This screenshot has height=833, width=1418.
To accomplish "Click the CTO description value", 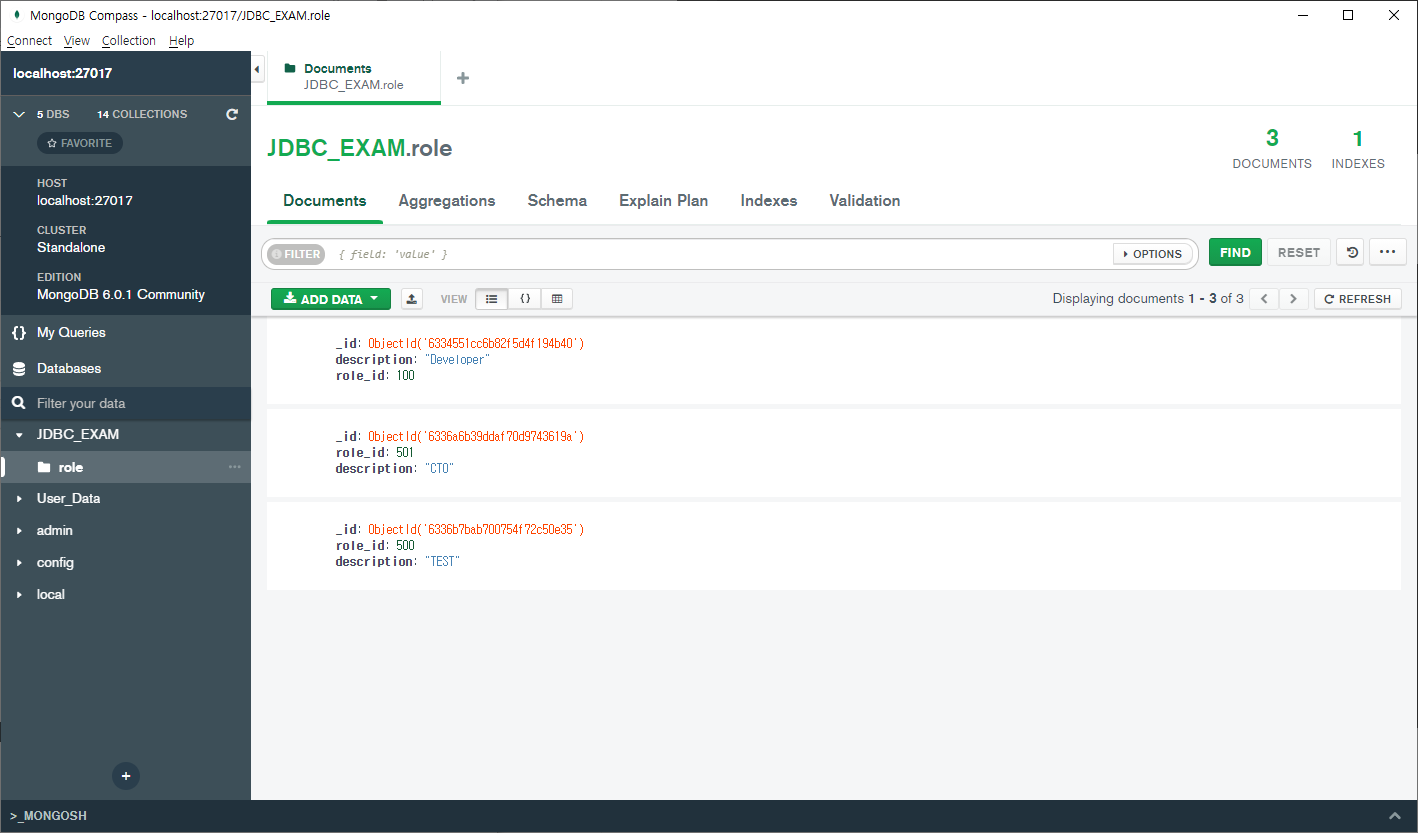I will tap(439, 469).
